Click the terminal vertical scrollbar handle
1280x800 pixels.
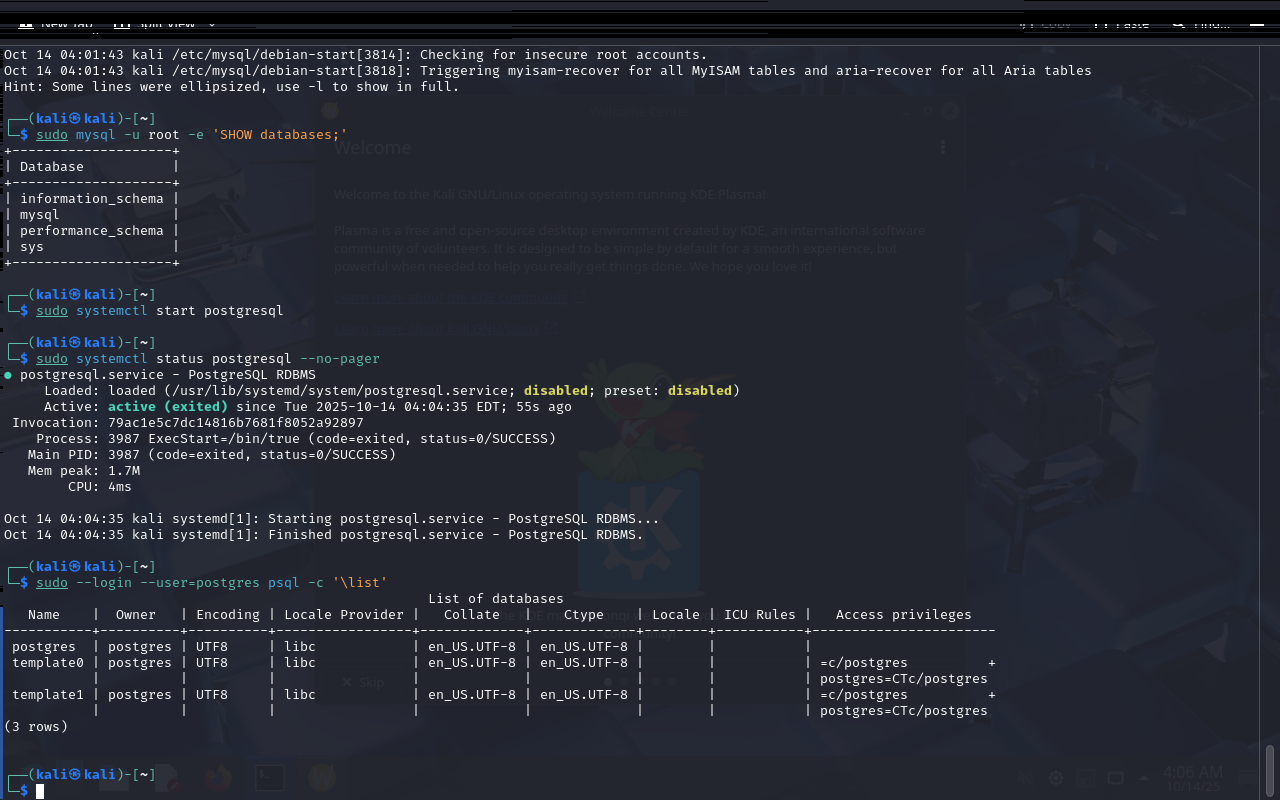coord(1270,768)
